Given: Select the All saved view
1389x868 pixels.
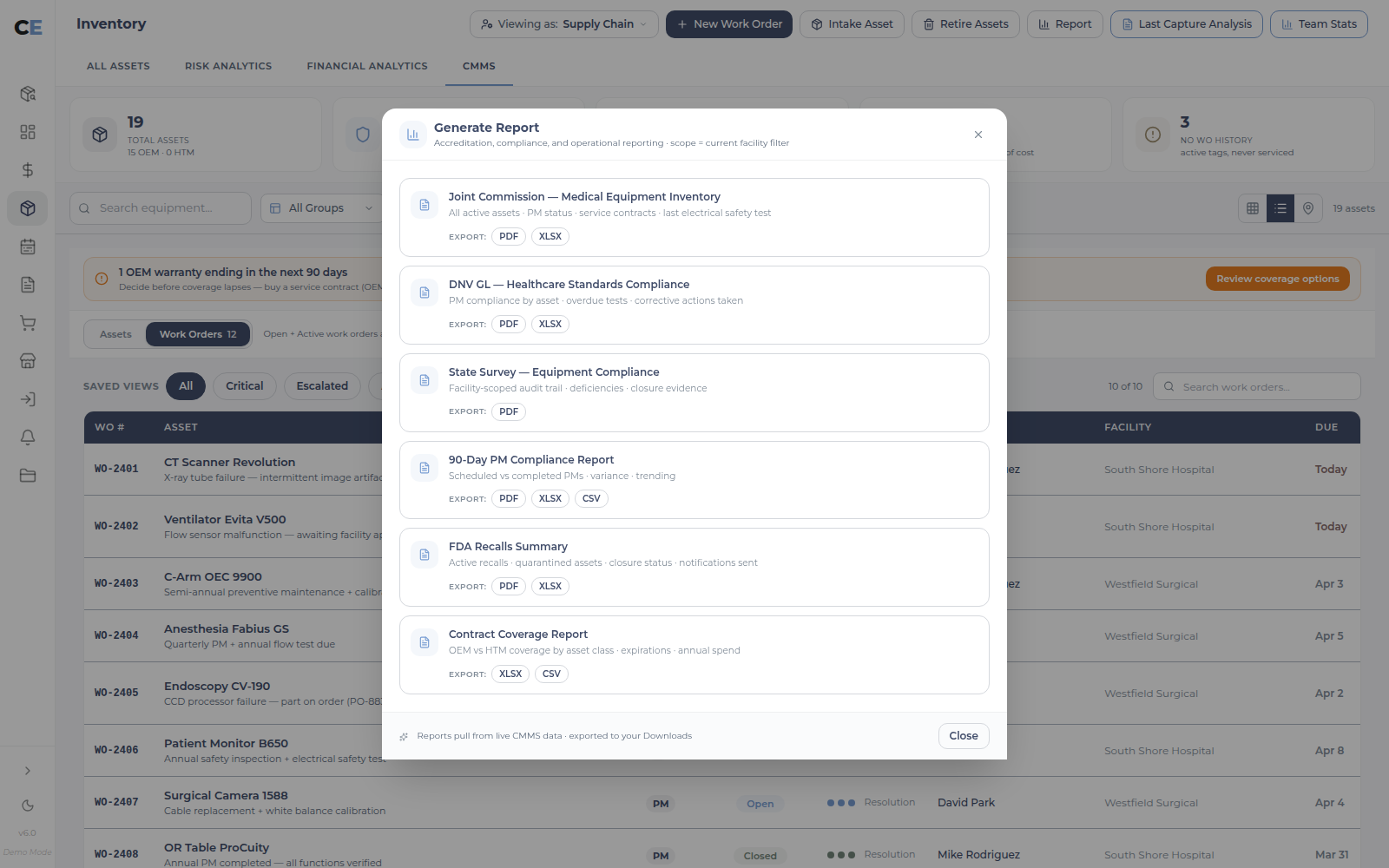Looking at the screenshot, I should pos(186,386).
